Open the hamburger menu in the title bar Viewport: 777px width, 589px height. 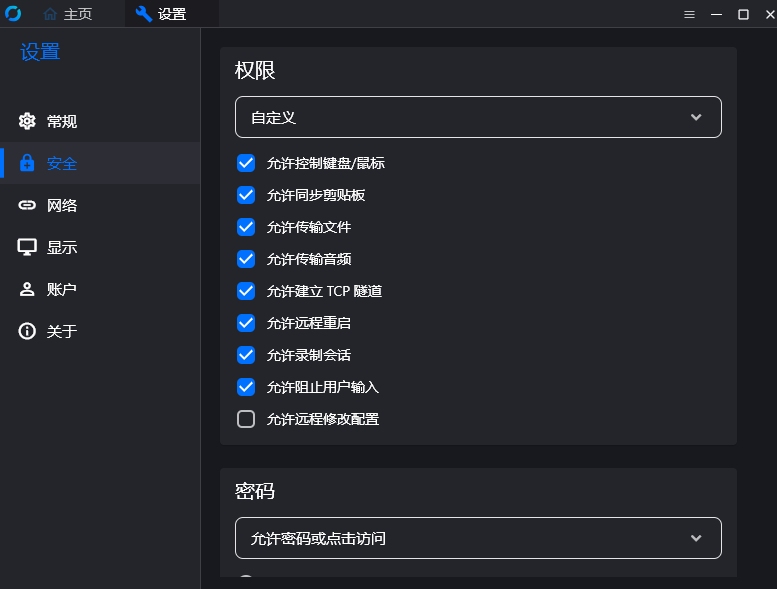(x=689, y=14)
